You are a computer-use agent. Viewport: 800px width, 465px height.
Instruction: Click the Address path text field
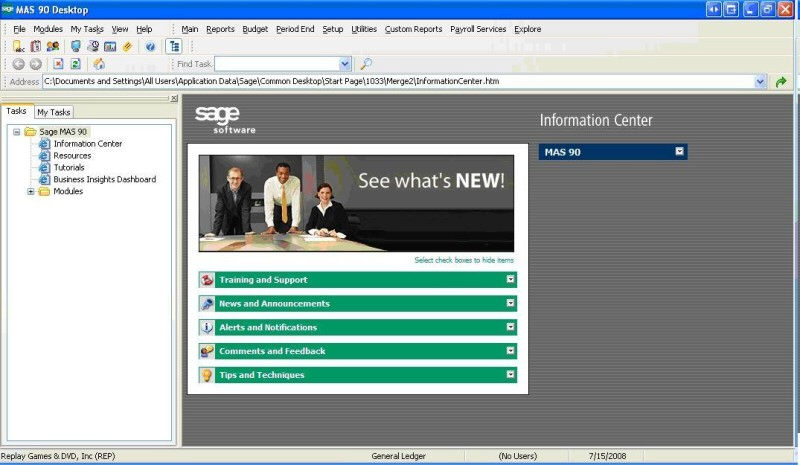pos(399,81)
